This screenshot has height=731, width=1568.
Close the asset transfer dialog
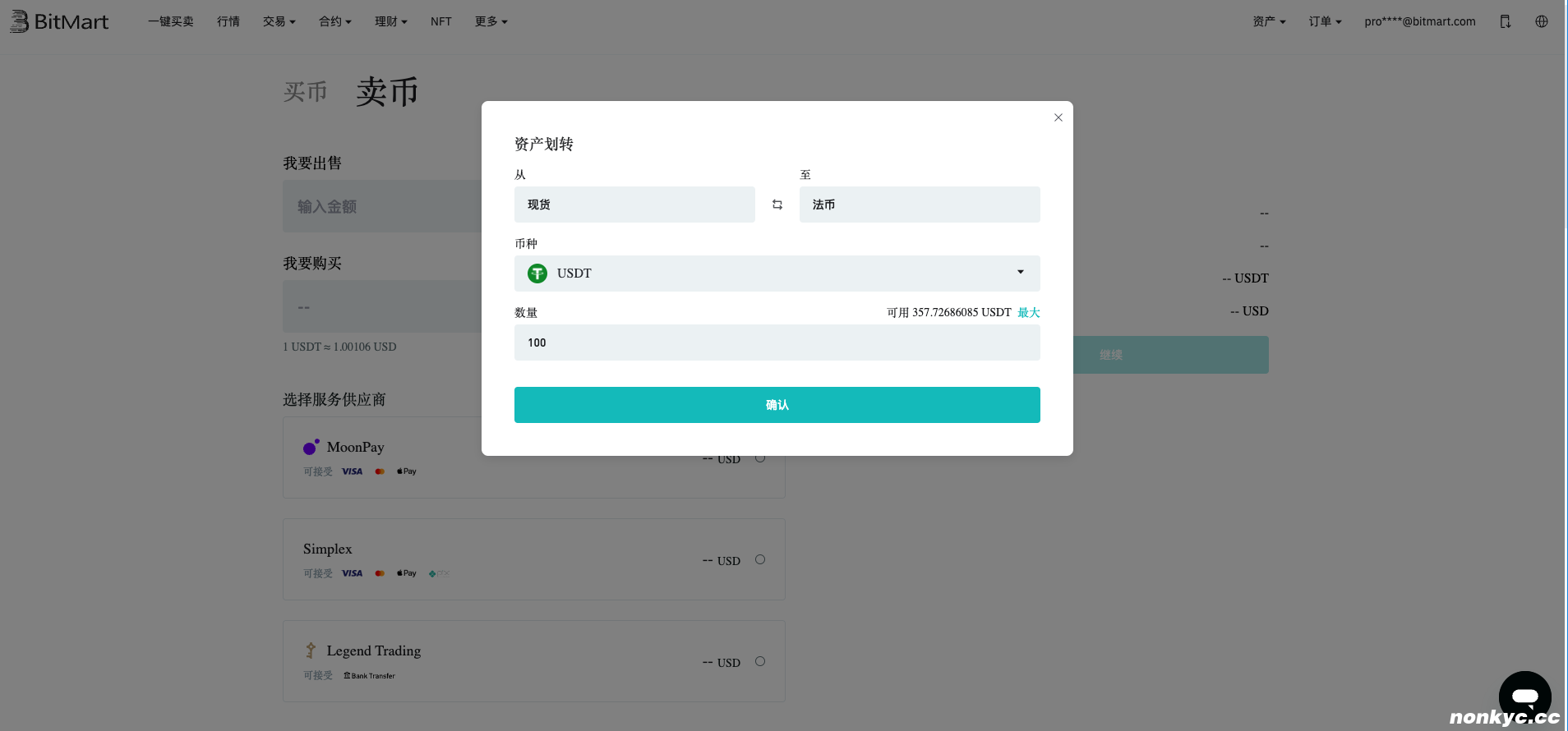1058,117
